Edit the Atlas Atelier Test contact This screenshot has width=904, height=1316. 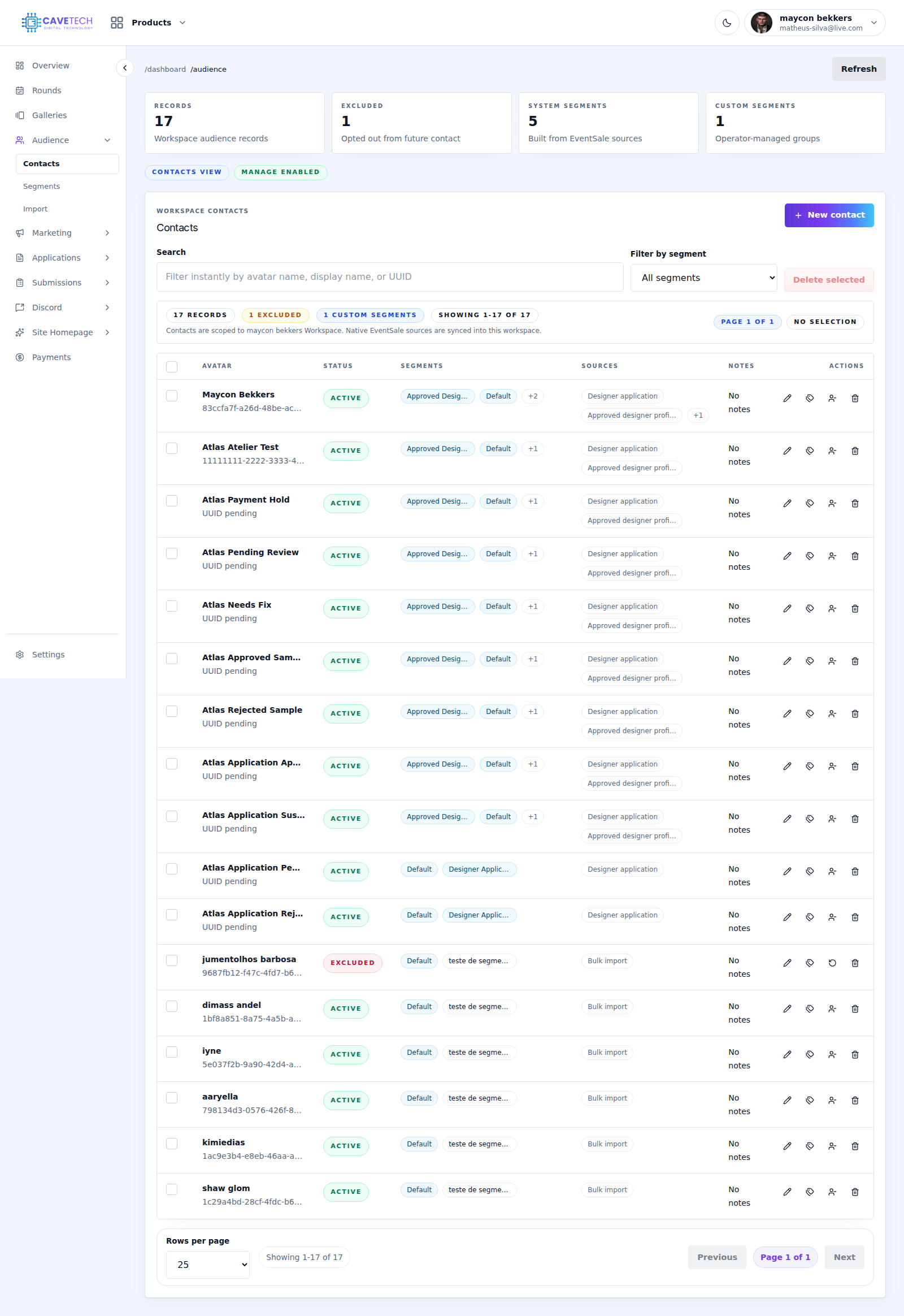(x=787, y=451)
